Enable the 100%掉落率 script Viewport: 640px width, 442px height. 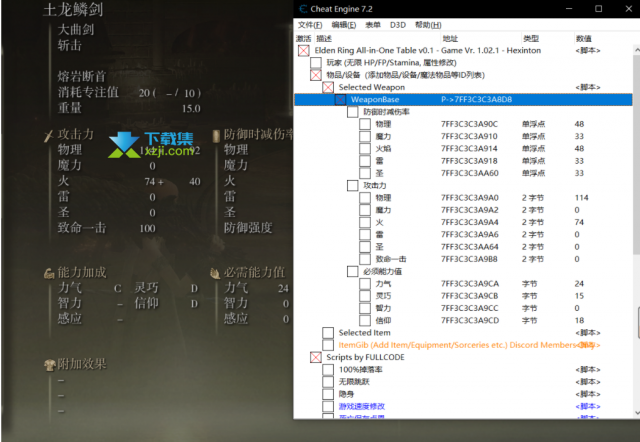pos(328,369)
